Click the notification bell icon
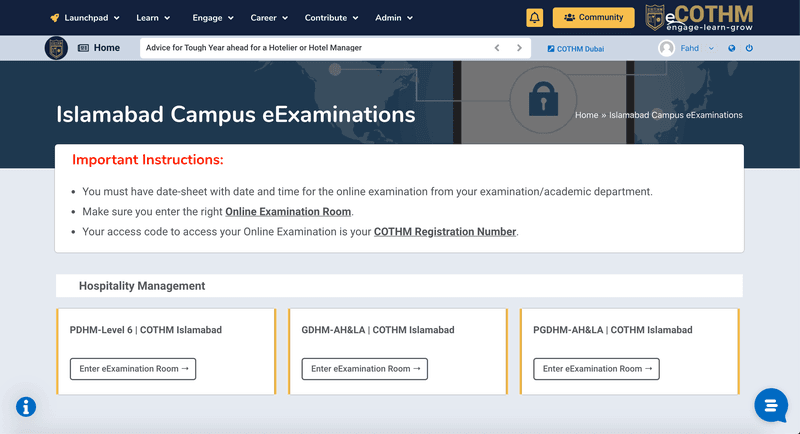The width and height of the screenshot is (800, 434). pyautogui.click(x=534, y=17)
